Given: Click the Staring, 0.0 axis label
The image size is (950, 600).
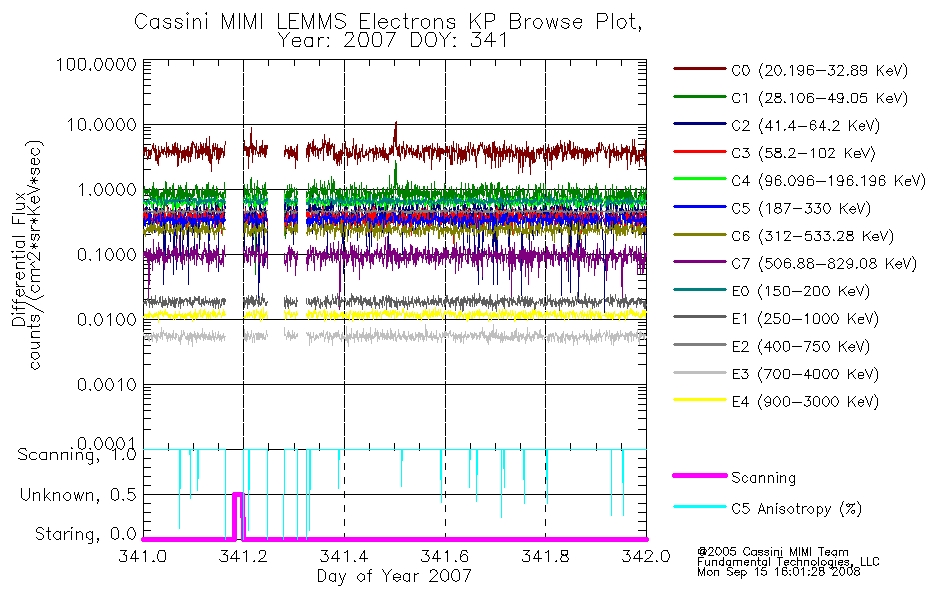Looking at the screenshot, I should (x=86, y=535).
